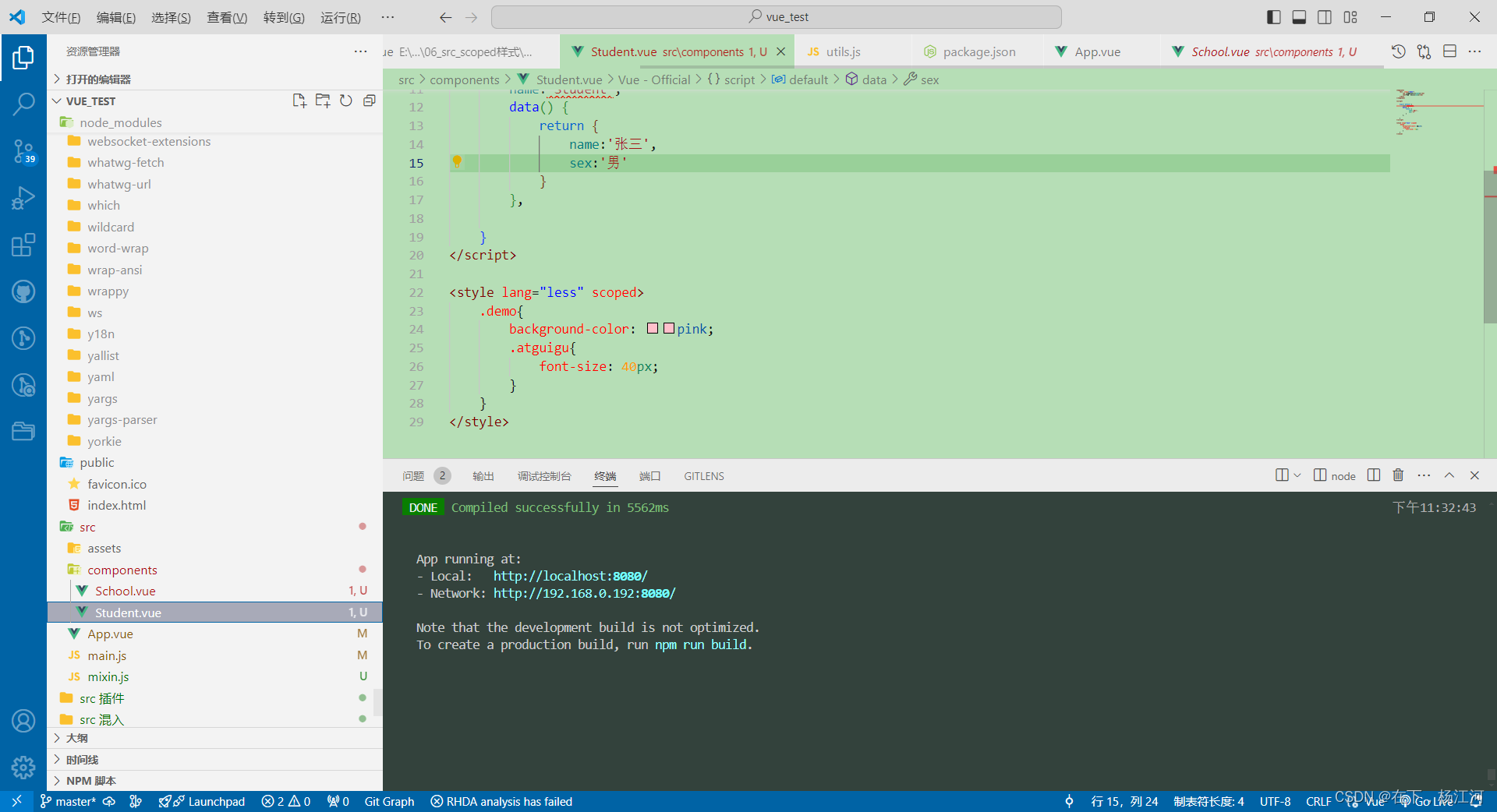Open explorer views more actions menu
Image resolution: width=1497 pixels, height=812 pixels.
coord(360,51)
